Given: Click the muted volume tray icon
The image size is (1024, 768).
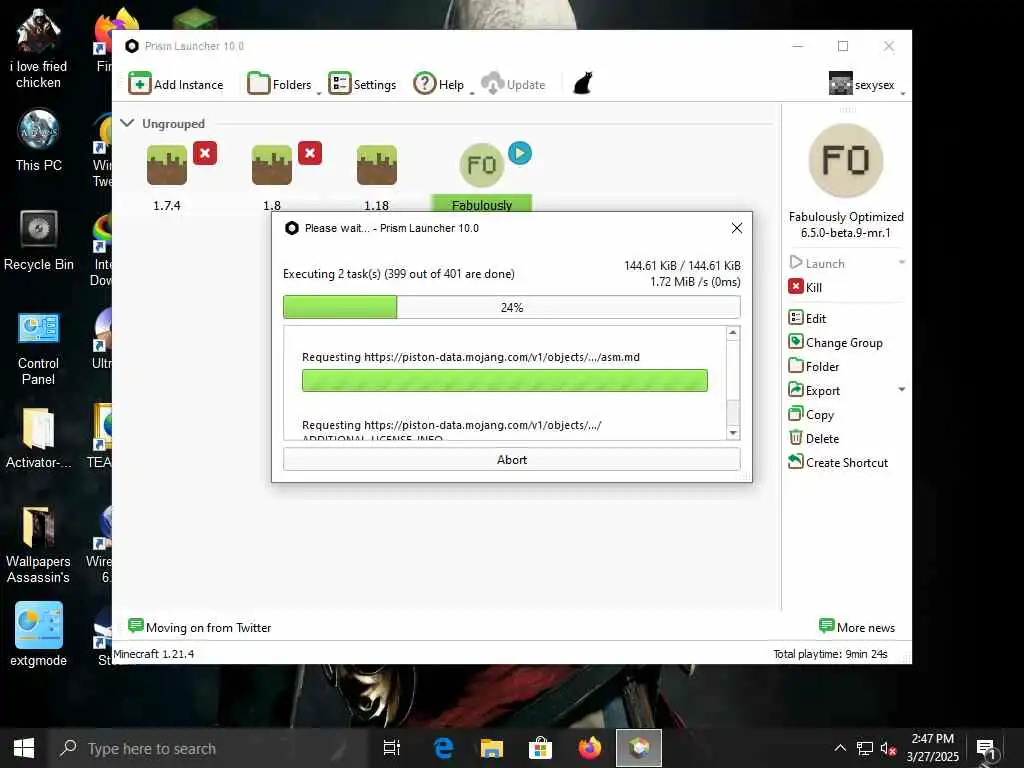Looking at the screenshot, I should [x=888, y=748].
